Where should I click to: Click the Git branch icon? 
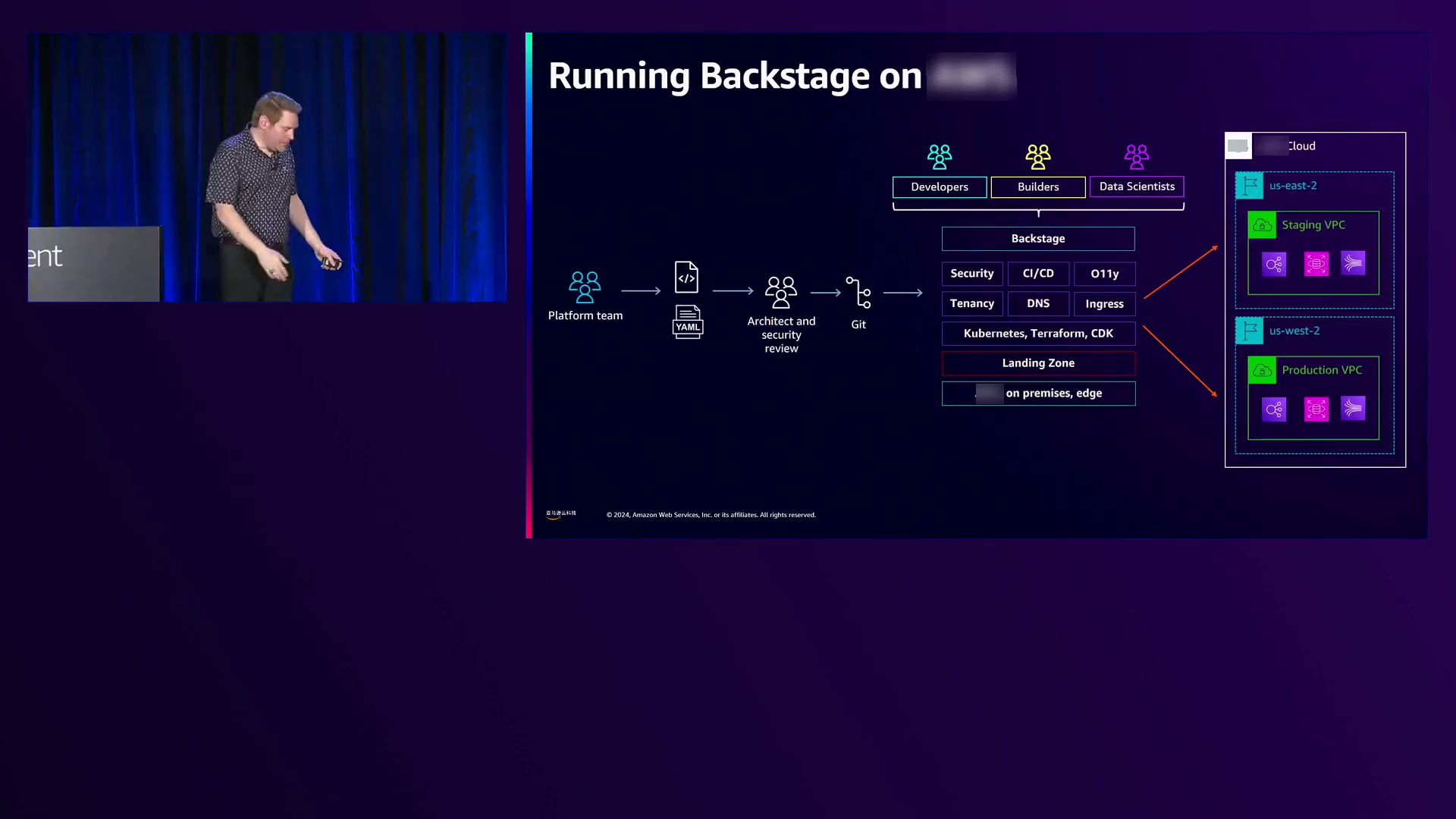[858, 293]
